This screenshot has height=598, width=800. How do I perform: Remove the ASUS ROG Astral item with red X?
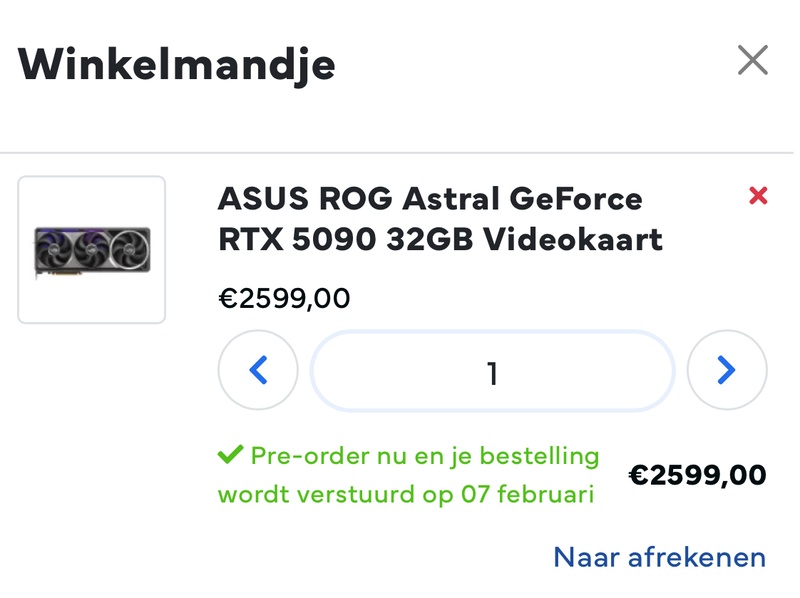coord(758,196)
